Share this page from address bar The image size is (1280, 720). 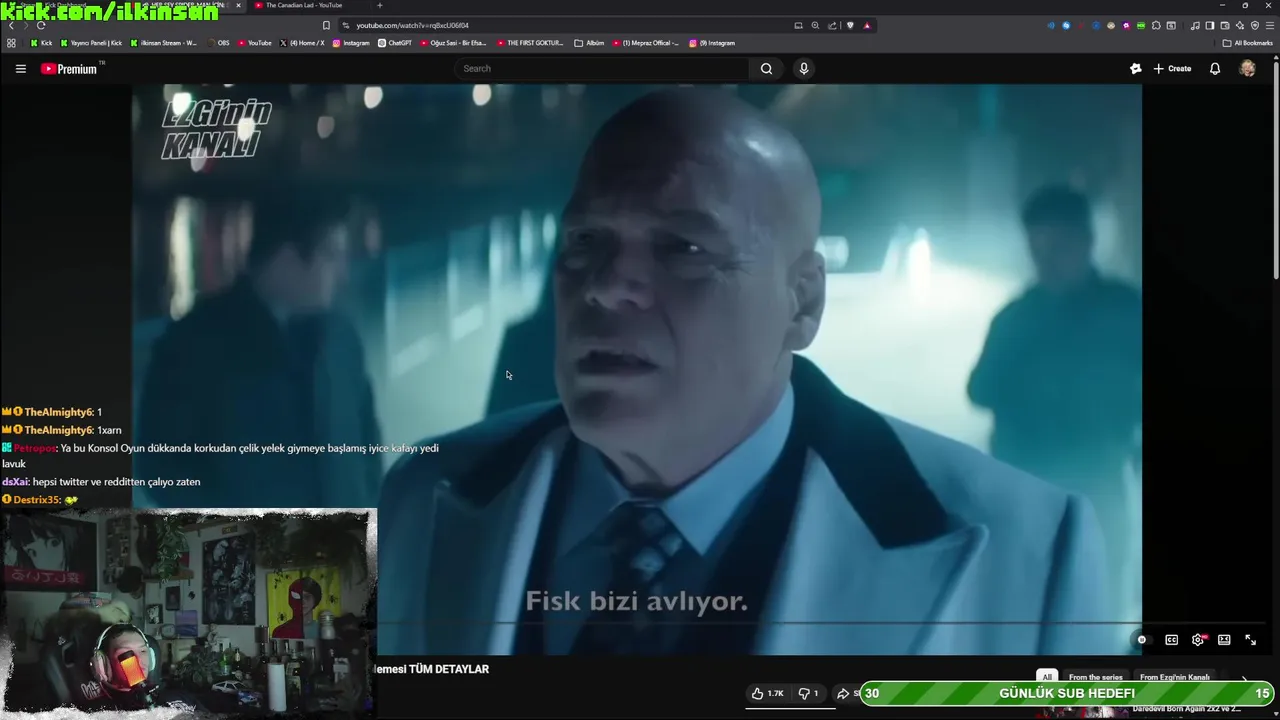pyautogui.click(x=832, y=25)
